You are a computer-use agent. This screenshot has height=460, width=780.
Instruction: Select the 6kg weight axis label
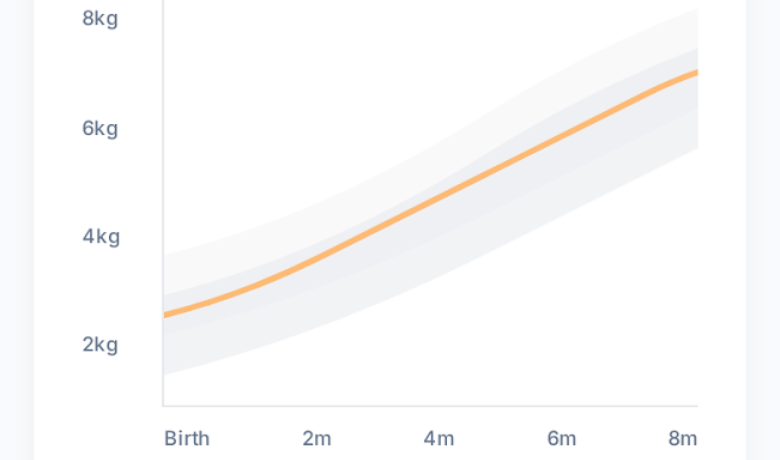[100, 128]
